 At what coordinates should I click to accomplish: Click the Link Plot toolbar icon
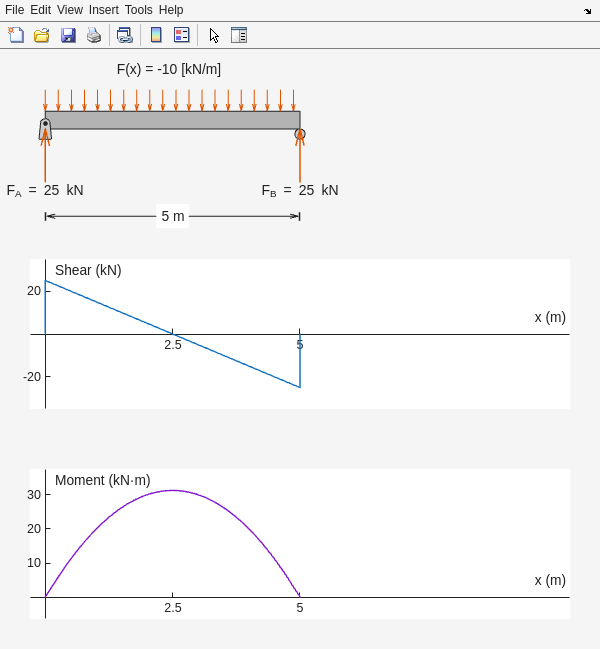coord(124,35)
